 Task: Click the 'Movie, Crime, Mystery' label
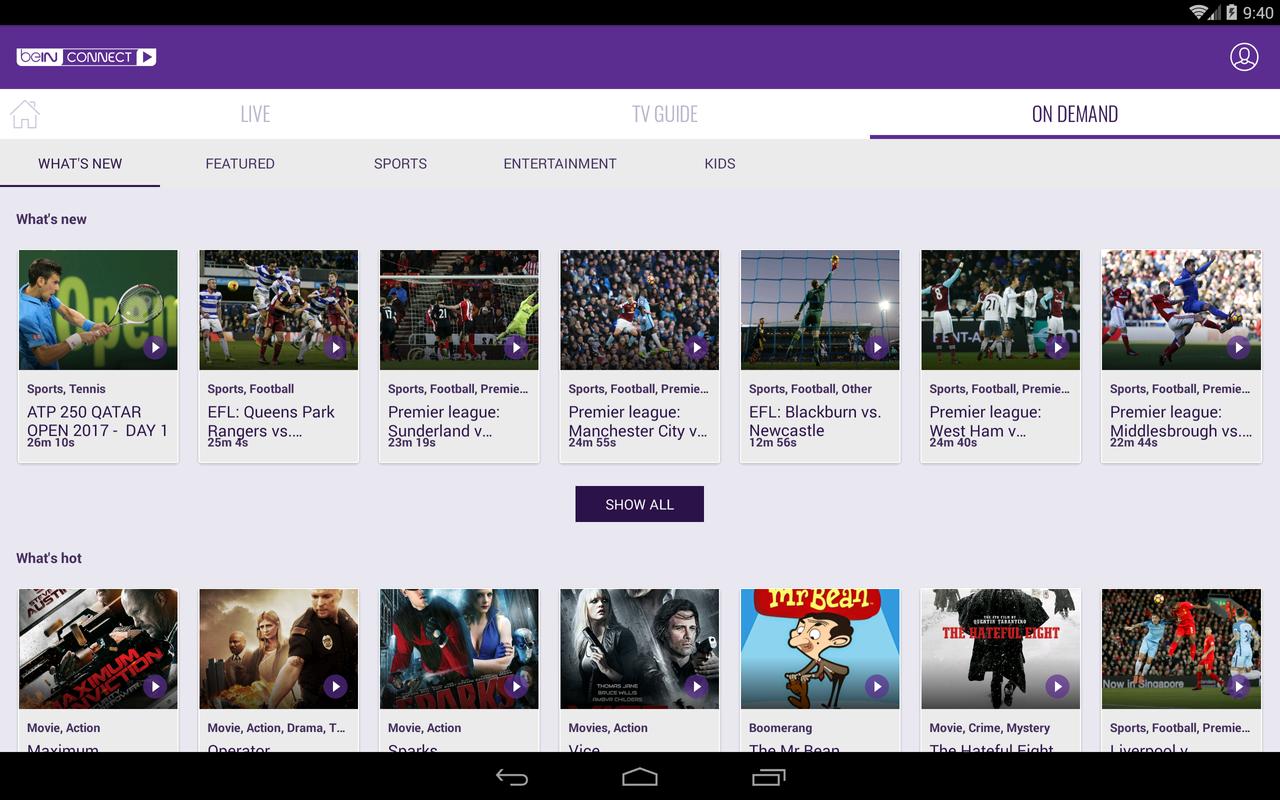click(989, 728)
